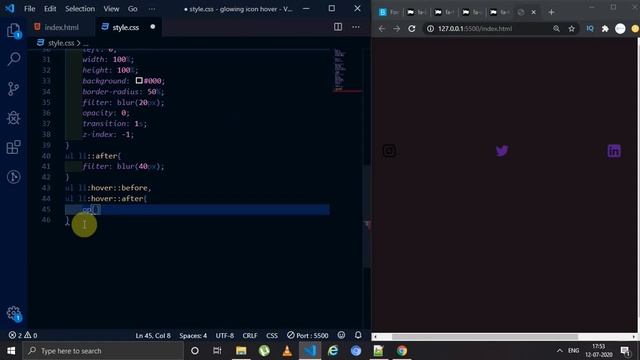Image resolution: width=640 pixels, height=360 pixels.
Task: Open the taskbar clock and date
Action: tap(599, 351)
